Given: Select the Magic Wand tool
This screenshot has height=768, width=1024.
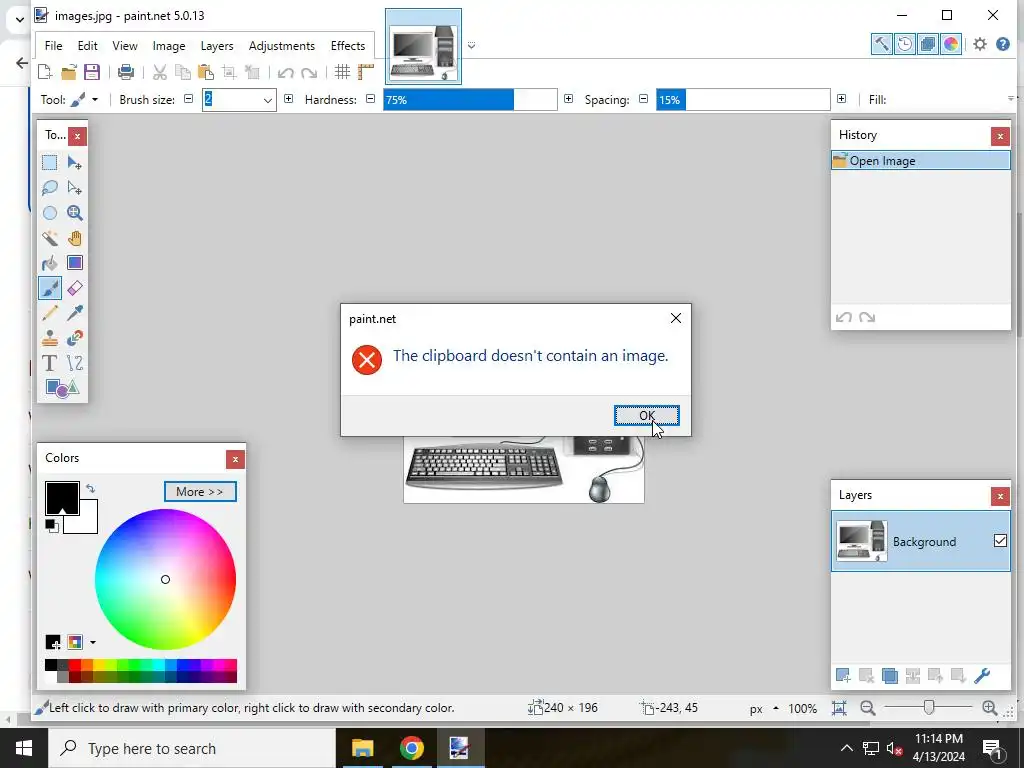Looking at the screenshot, I should (50, 238).
